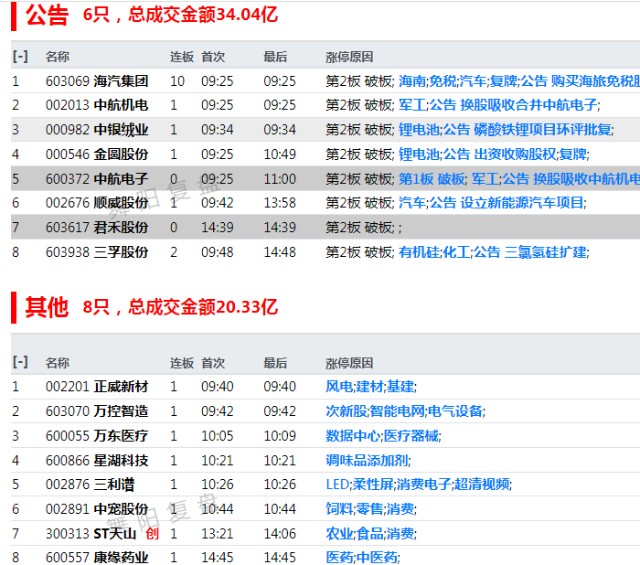Sort 其他 table by 名称 header
Image resolution: width=640 pixels, height=565 pixels.
(57, 362)
